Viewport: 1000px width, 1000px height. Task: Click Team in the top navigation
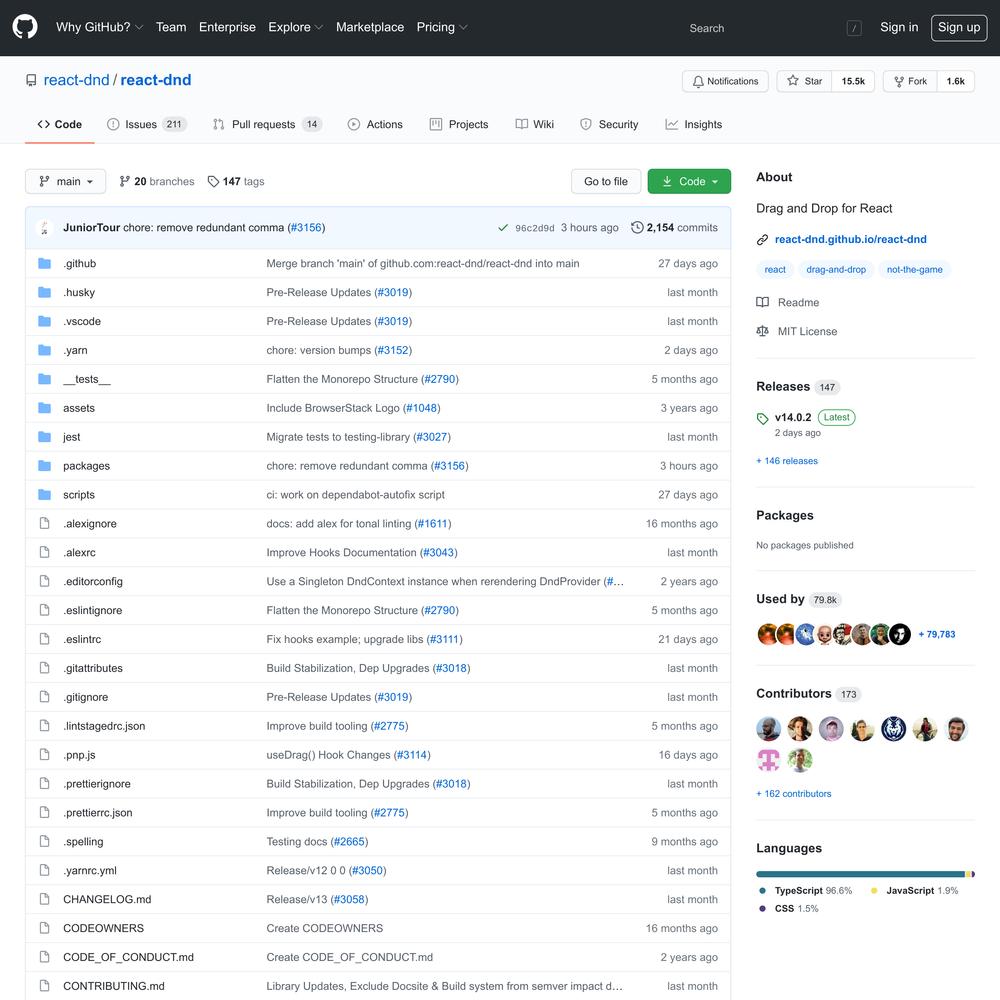pyautogui.click(x=171, y=27)
